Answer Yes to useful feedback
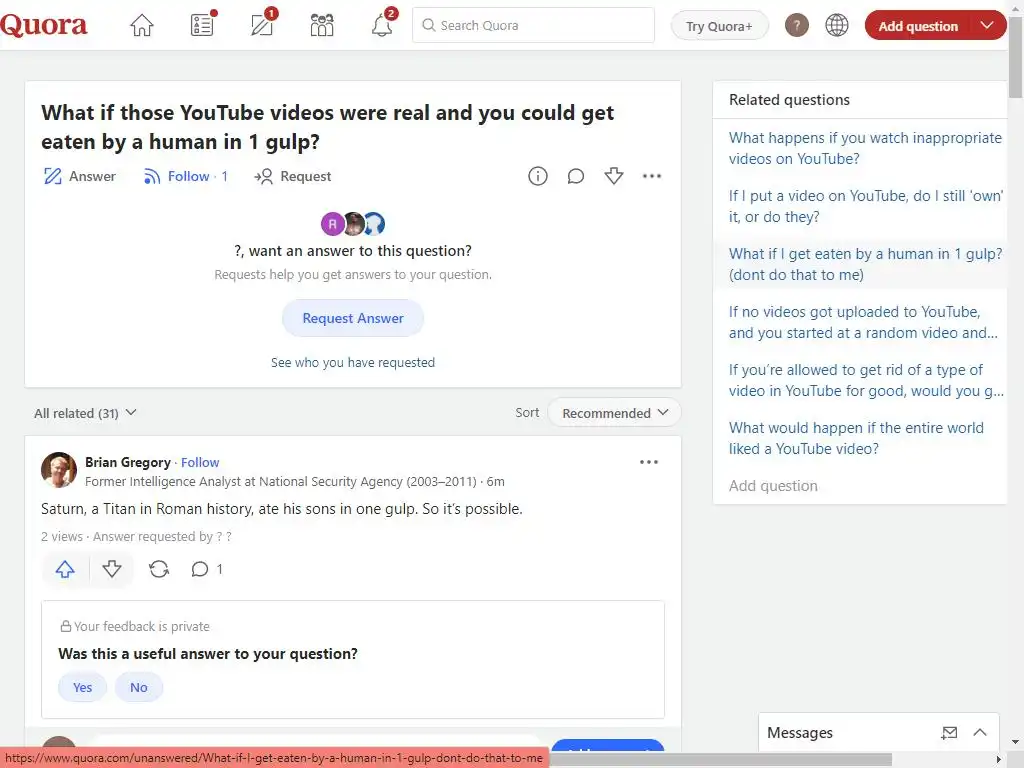This screenshot has width=1024, height=768. [x=82, y=688]
